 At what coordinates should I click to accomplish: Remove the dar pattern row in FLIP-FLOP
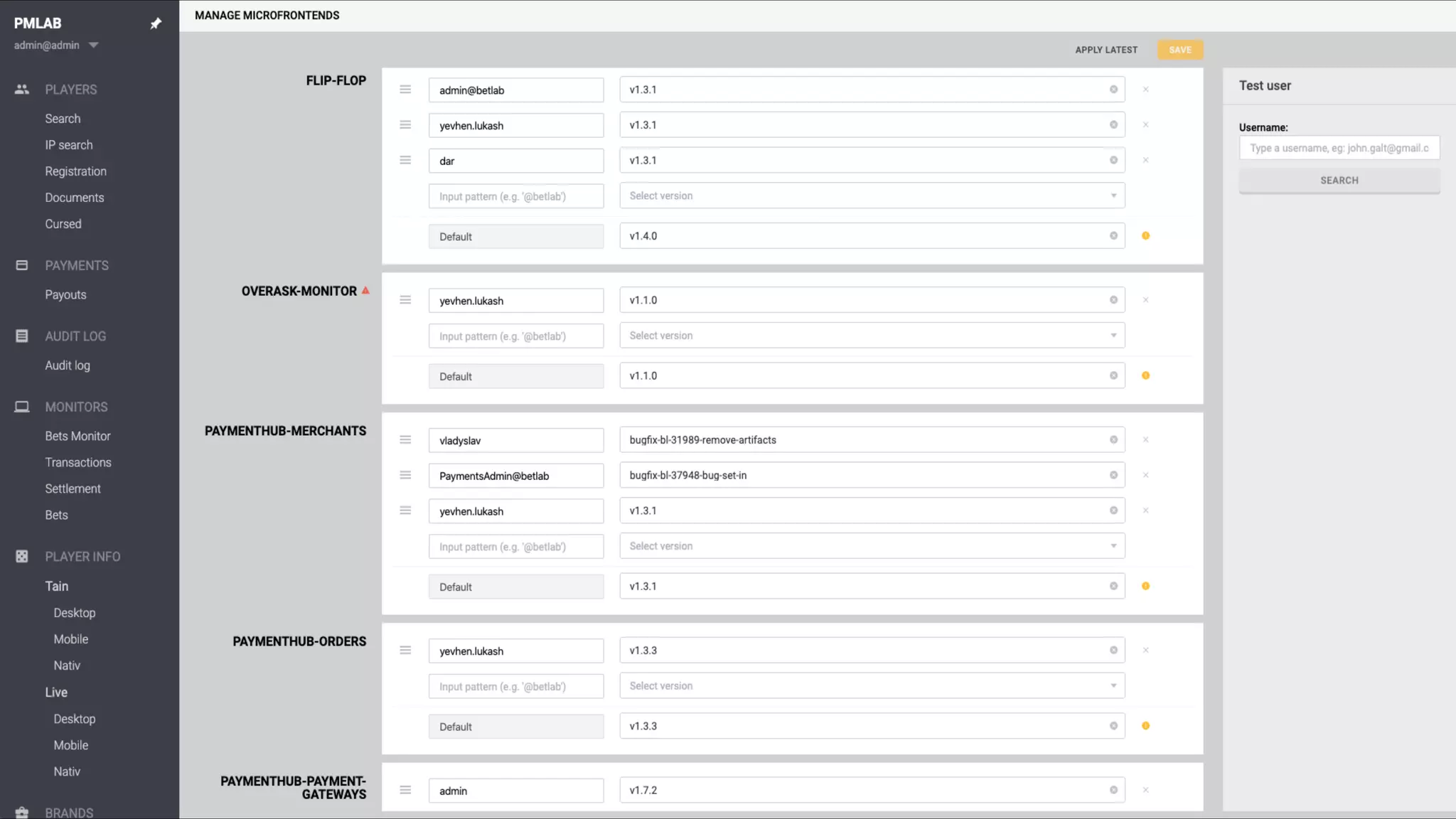click(x=1145, y=160)
